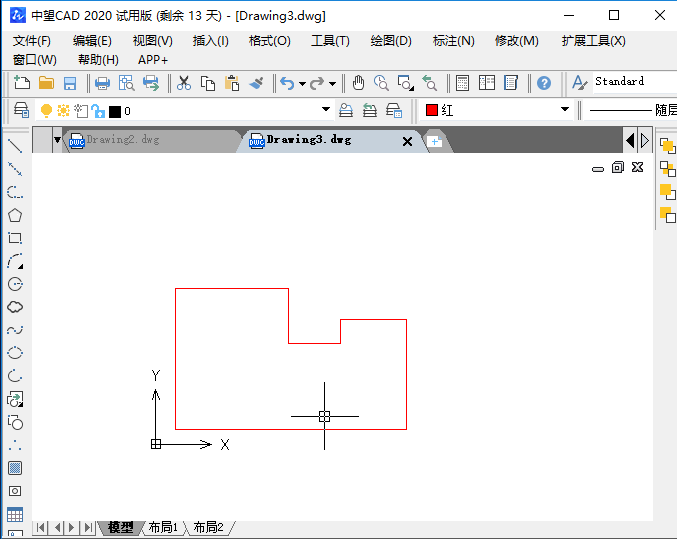
Task: Open the Help question mark icon
Action: (544, 83)
